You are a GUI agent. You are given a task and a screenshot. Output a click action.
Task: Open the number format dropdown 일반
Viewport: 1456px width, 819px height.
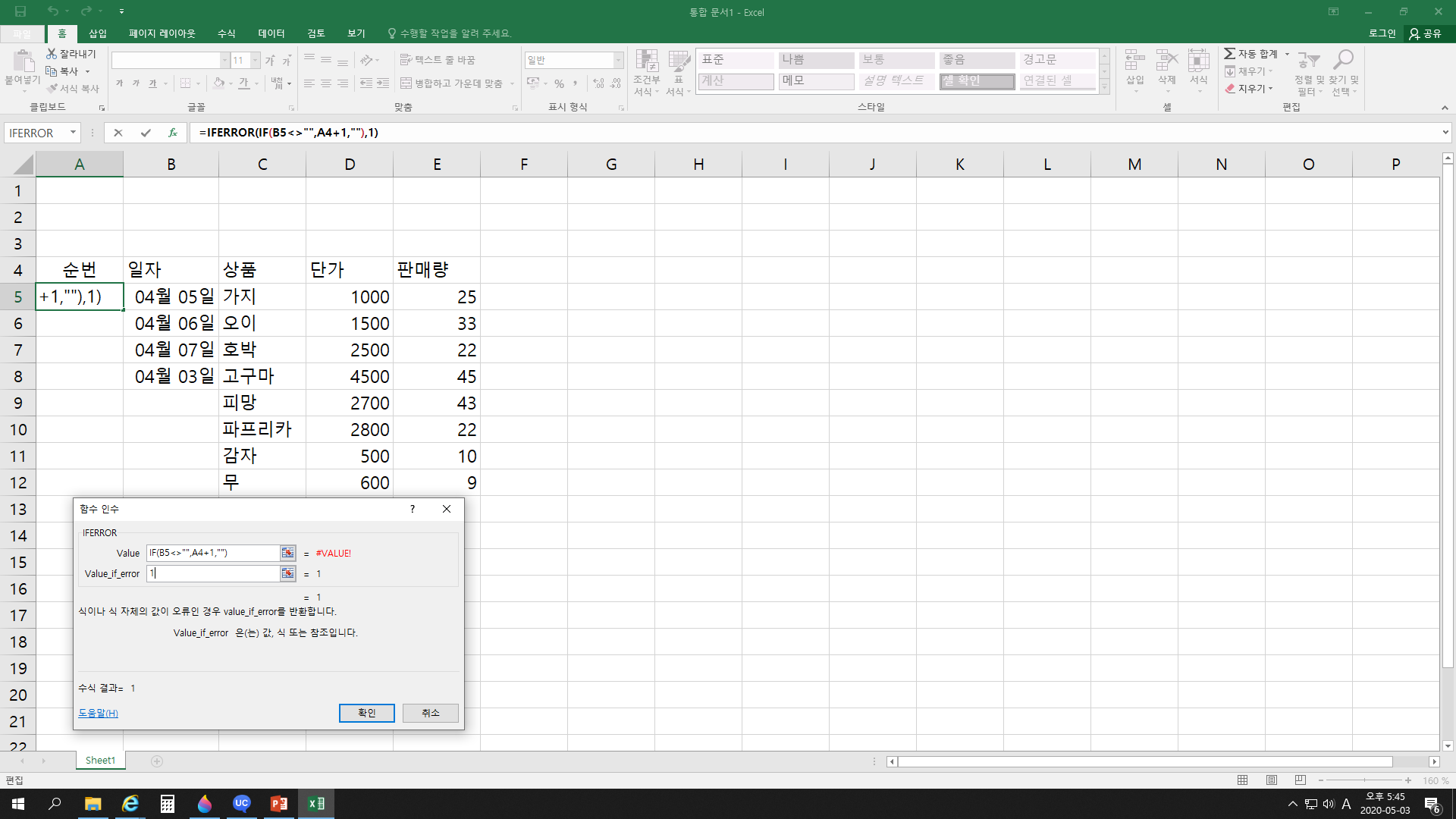click(618, 60)
